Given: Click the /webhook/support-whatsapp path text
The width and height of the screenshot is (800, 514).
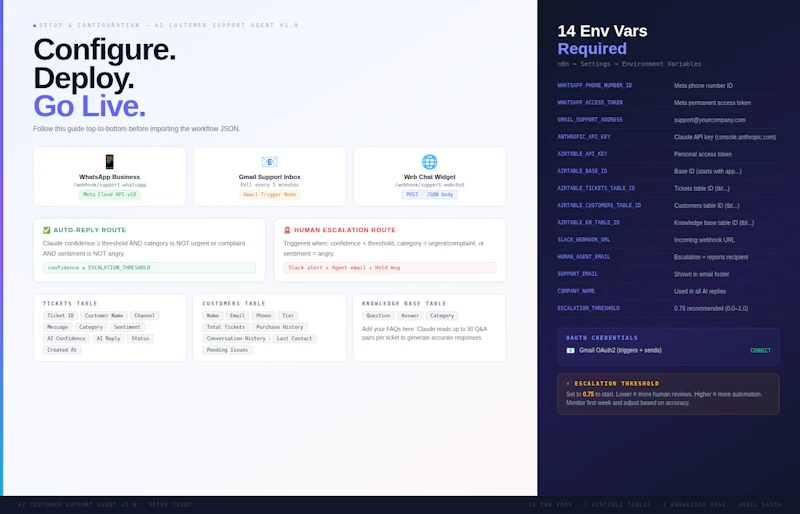Looking at the screenshot, I should [x=109, y=185].
